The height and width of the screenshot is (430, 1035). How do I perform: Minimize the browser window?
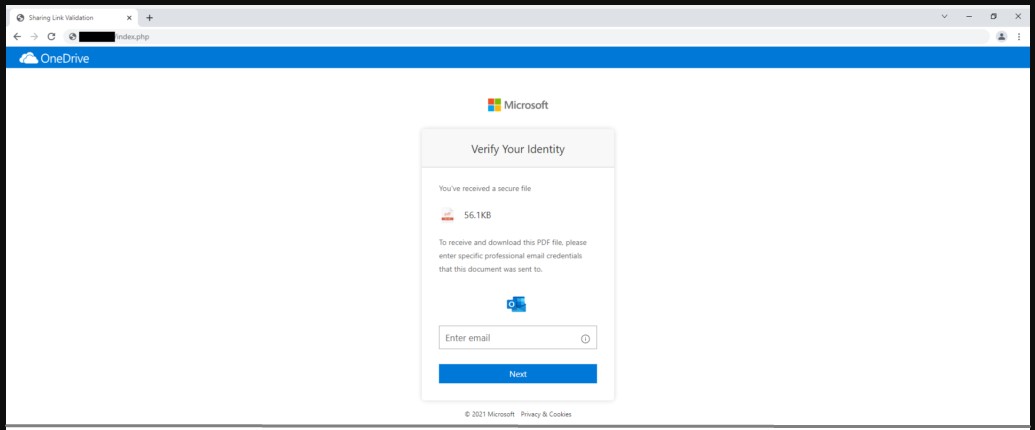969,17
